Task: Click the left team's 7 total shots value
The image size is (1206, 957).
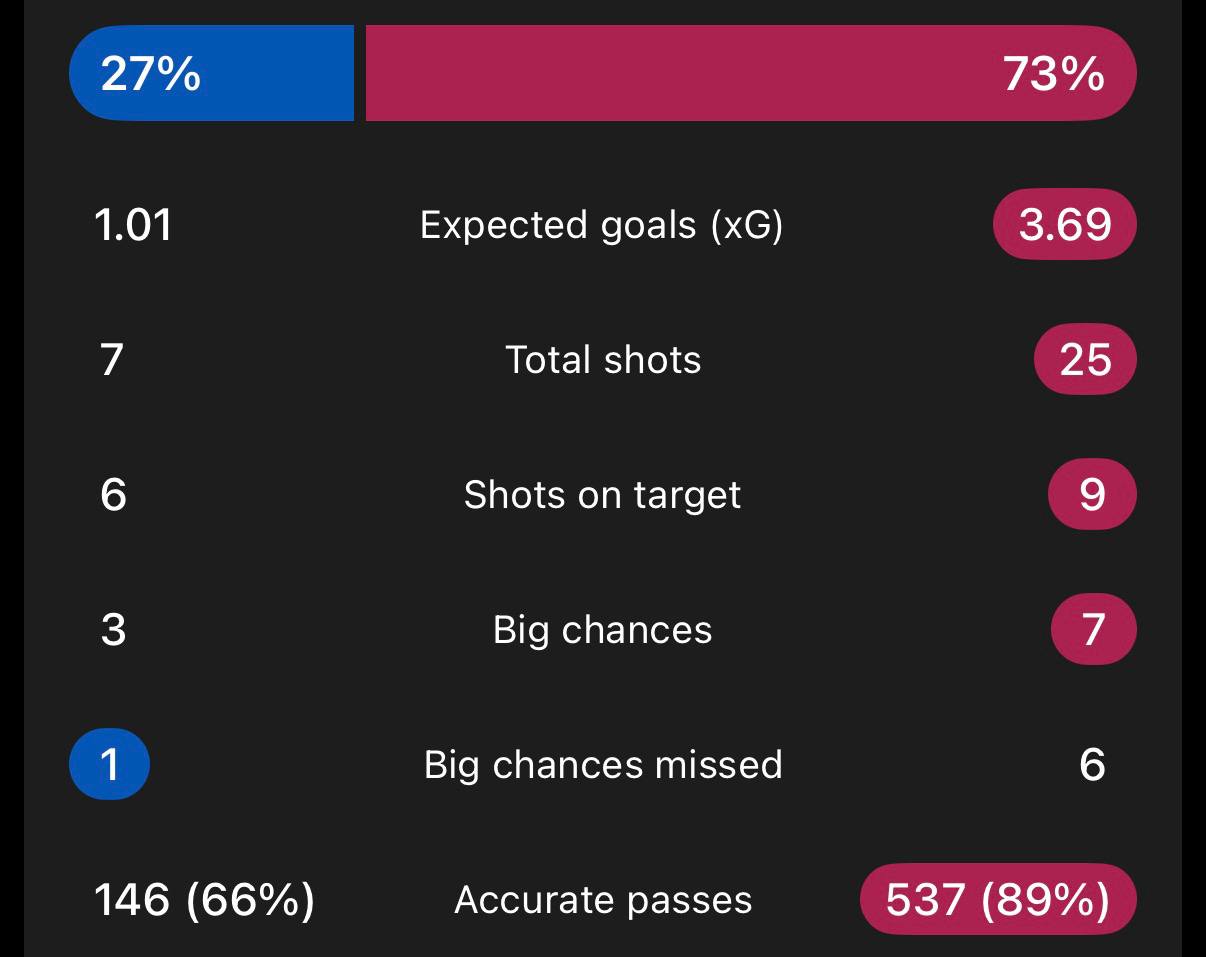Action: click(112, 360)
